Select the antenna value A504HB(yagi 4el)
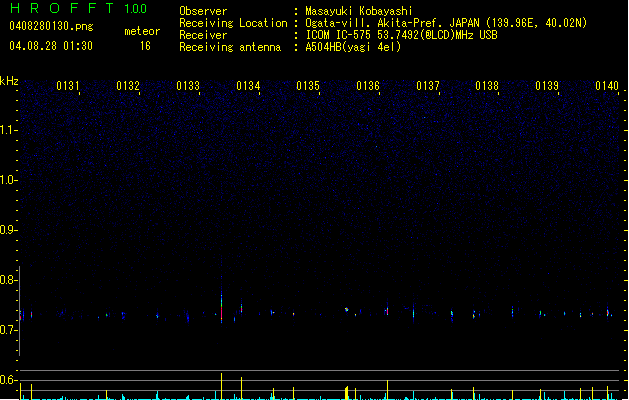Screen dimensions: 629x400 click(x=353, y=47)
